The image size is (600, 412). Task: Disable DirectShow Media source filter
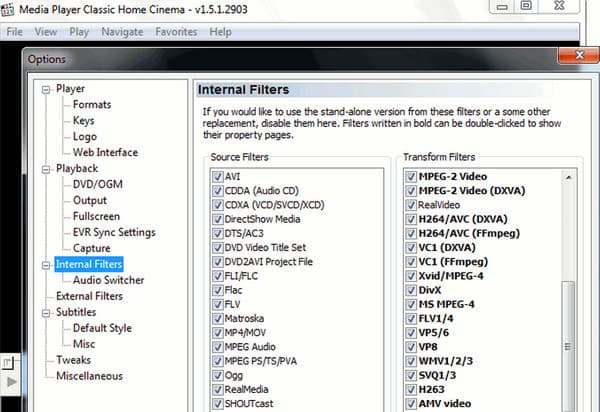tap(218, 219)
